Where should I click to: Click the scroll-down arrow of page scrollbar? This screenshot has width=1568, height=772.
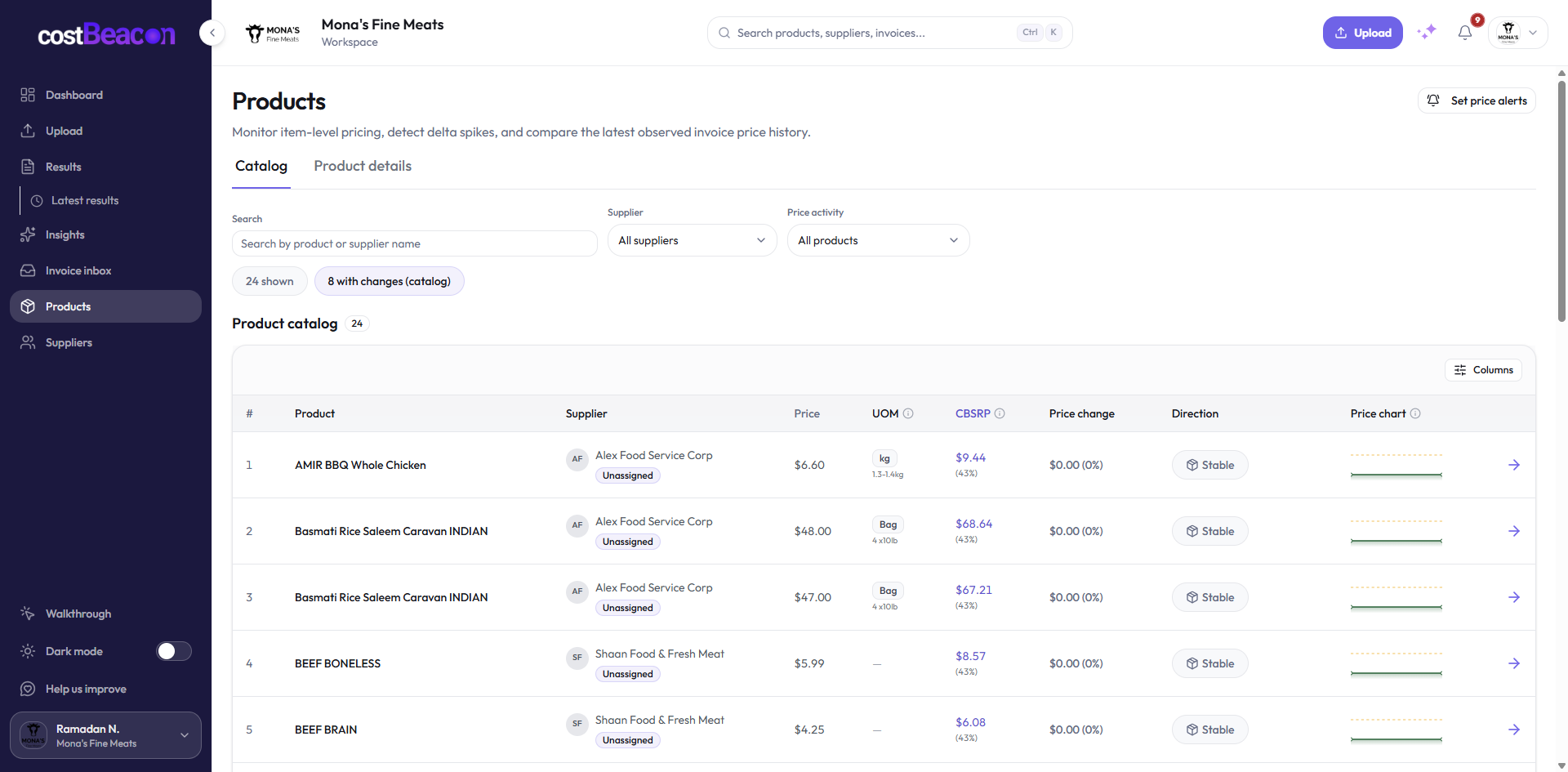[x=1561, y=765]
